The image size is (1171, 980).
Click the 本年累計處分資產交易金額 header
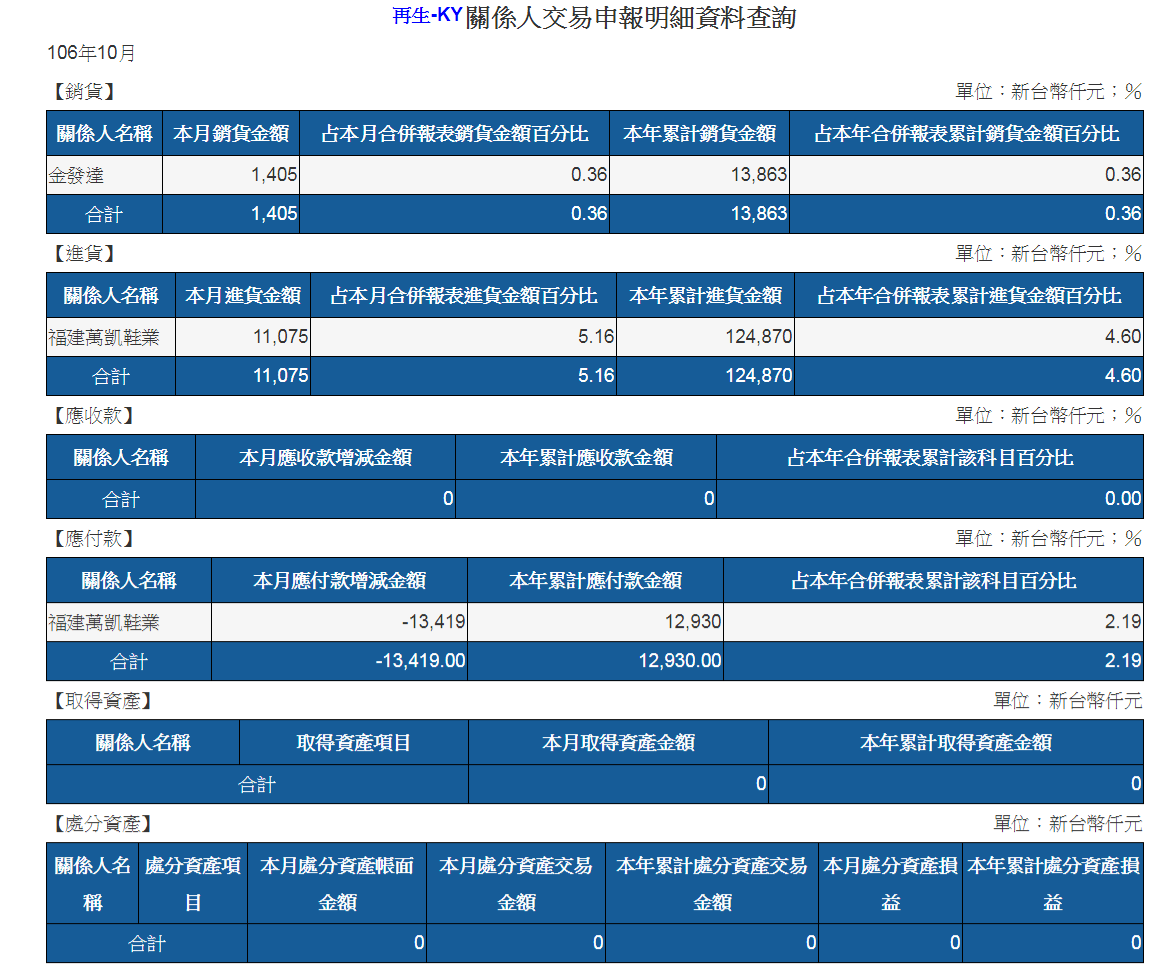point(712,884)
